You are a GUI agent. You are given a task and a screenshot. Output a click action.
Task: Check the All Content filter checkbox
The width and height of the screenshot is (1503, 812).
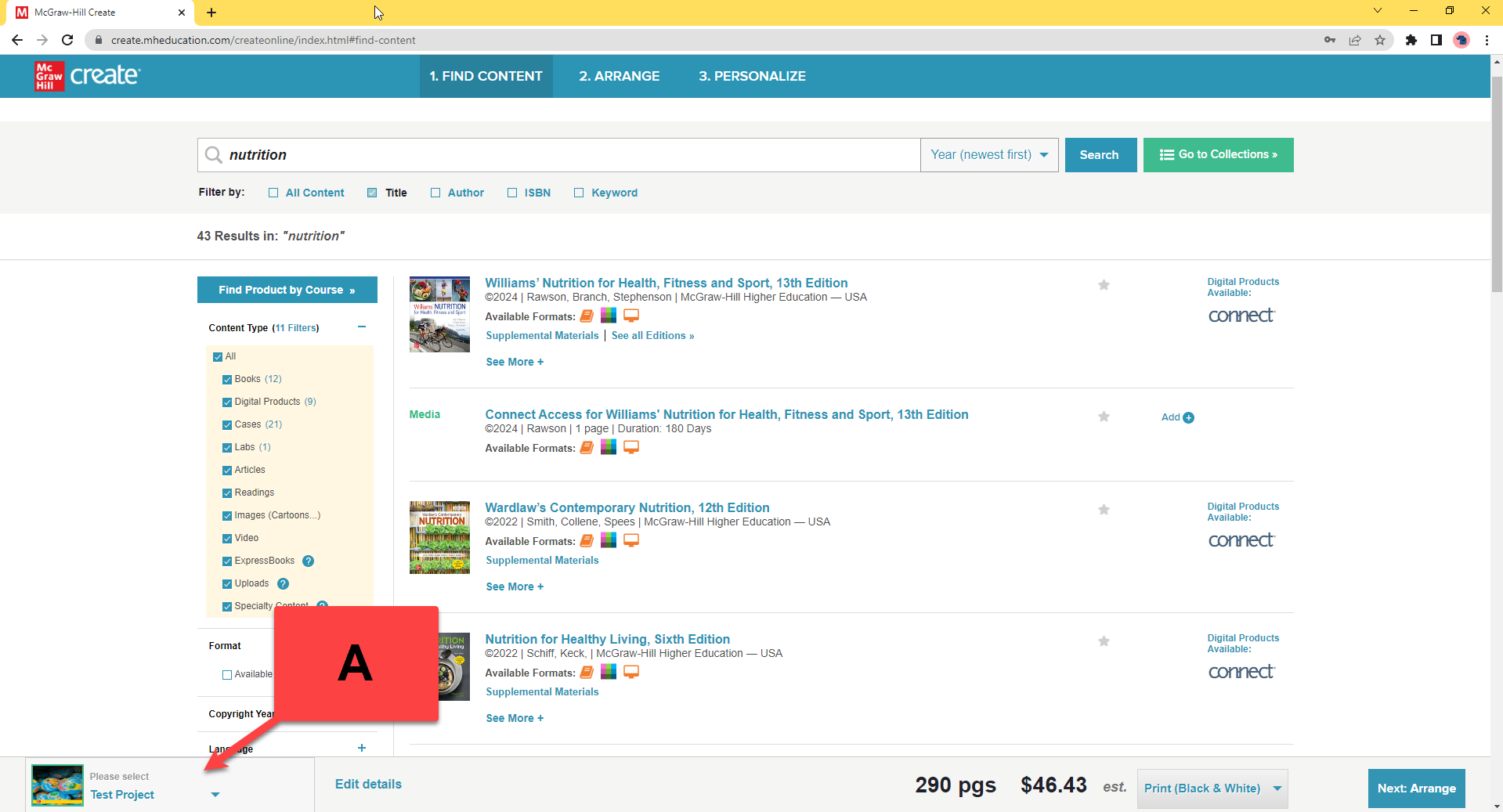click(x=273, y=193)
